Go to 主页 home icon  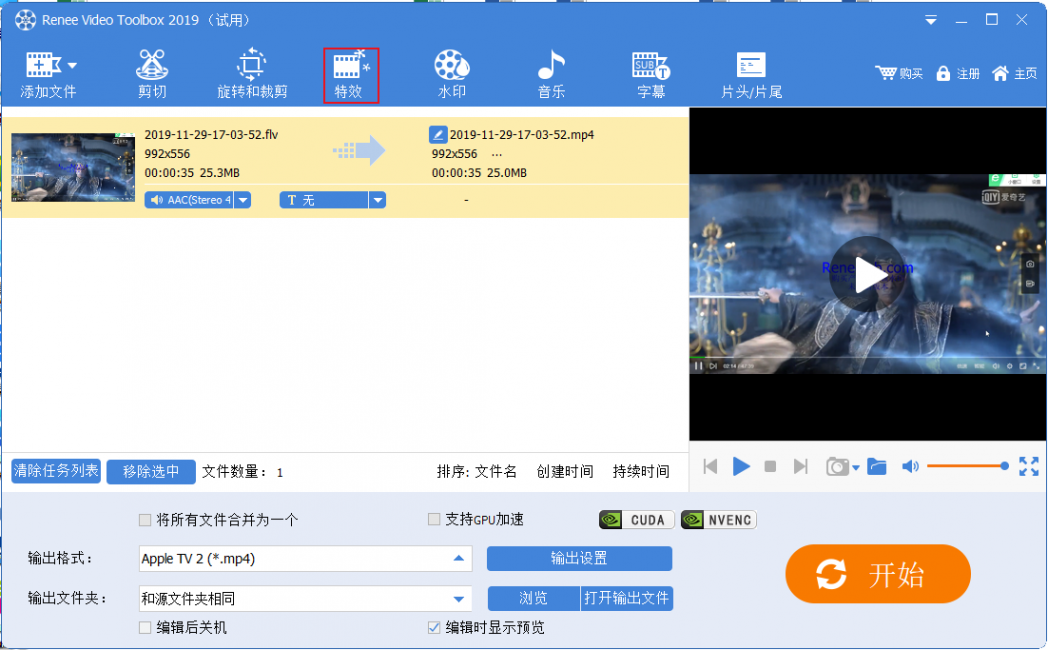tap(1000, 73)
